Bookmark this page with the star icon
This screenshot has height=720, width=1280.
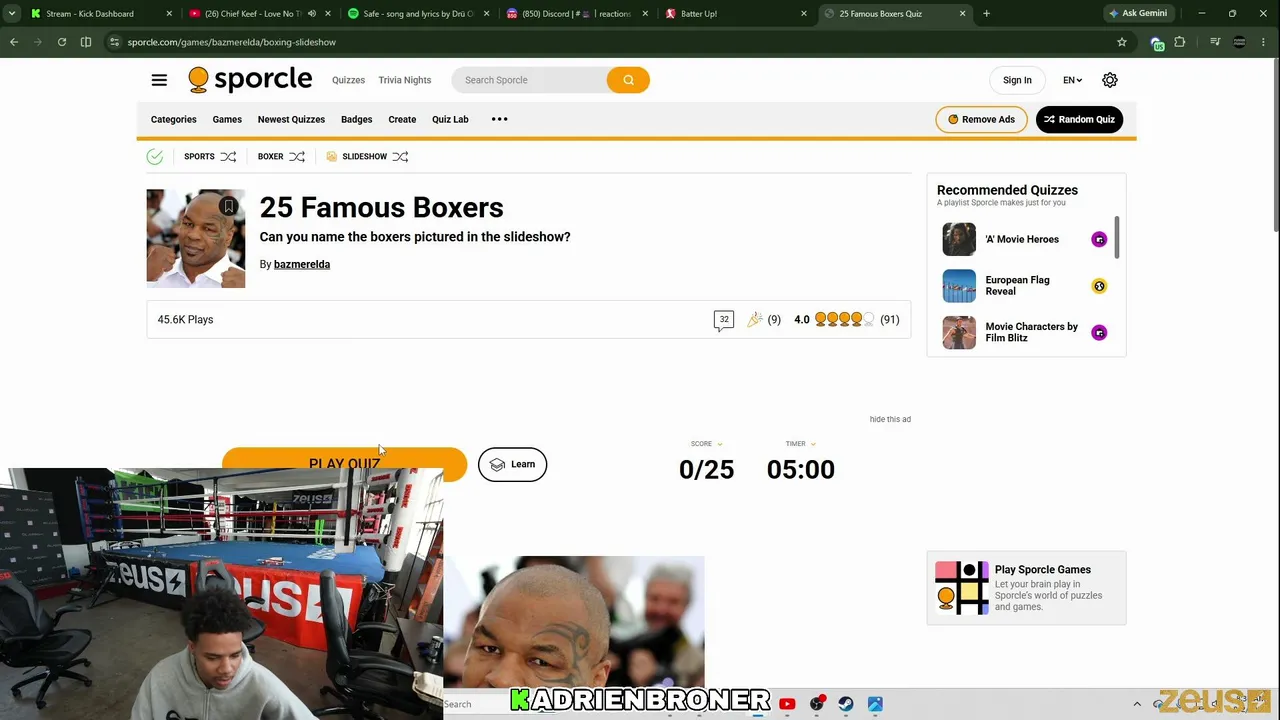click(x=1122, y=42)
